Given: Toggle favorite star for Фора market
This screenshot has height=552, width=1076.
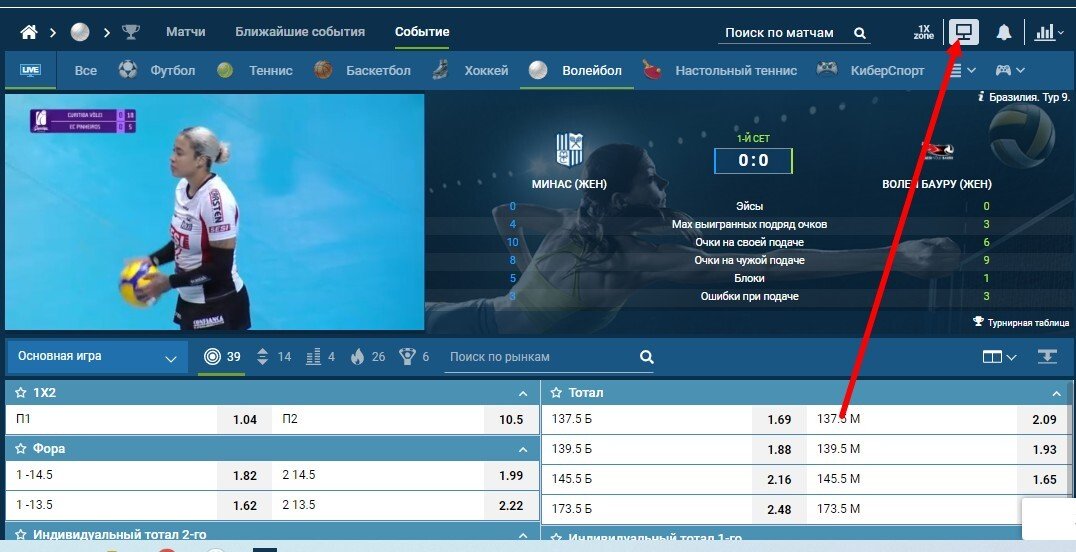Looking at the screenshot, I should click(x=24, y=449).
